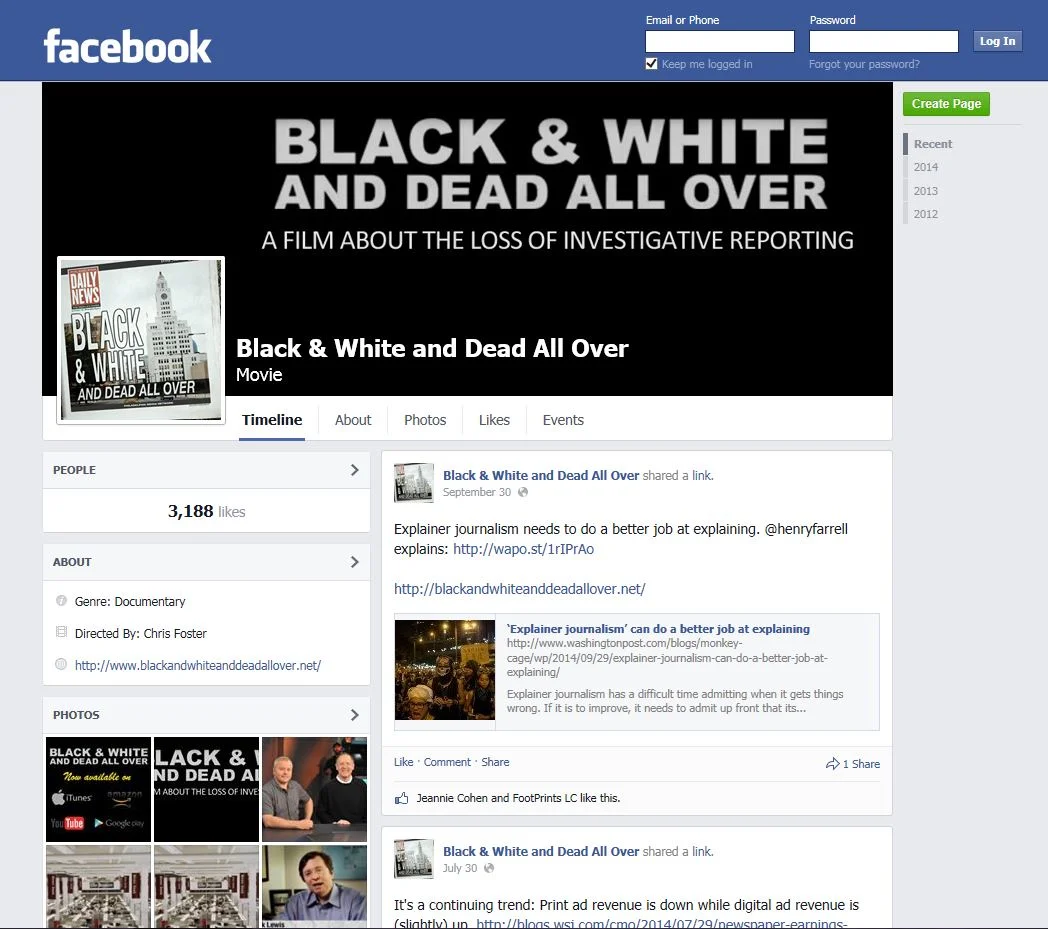1048x929 pixels.
Task: Click page avatar on the September 30 post
Action: click(x=414, y=483)
